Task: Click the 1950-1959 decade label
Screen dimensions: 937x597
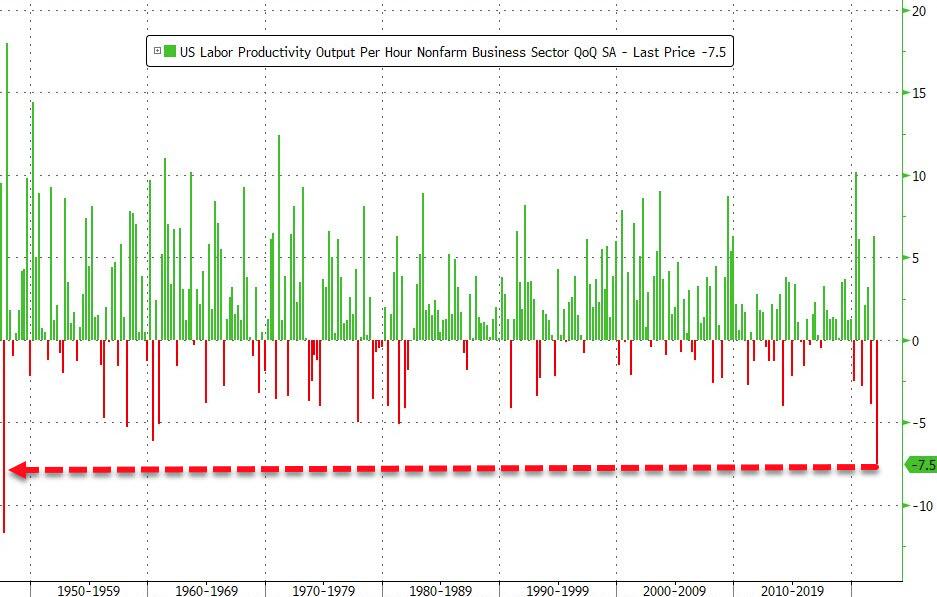Action: (x=89, y=590)
